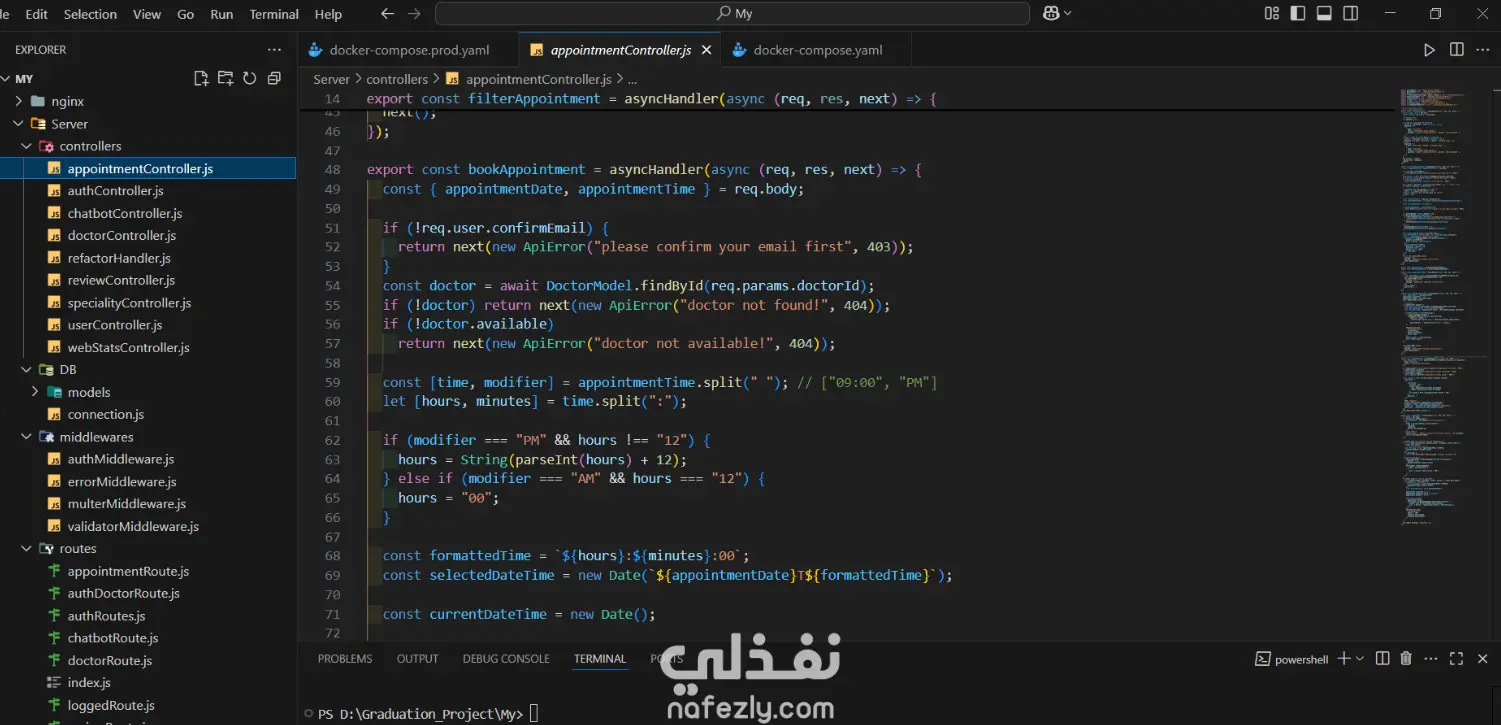Click the appointmentController.js breadcrumb file icon
Image resolution: width=1501 pixels, height=725 pixels.
(452, 79)
